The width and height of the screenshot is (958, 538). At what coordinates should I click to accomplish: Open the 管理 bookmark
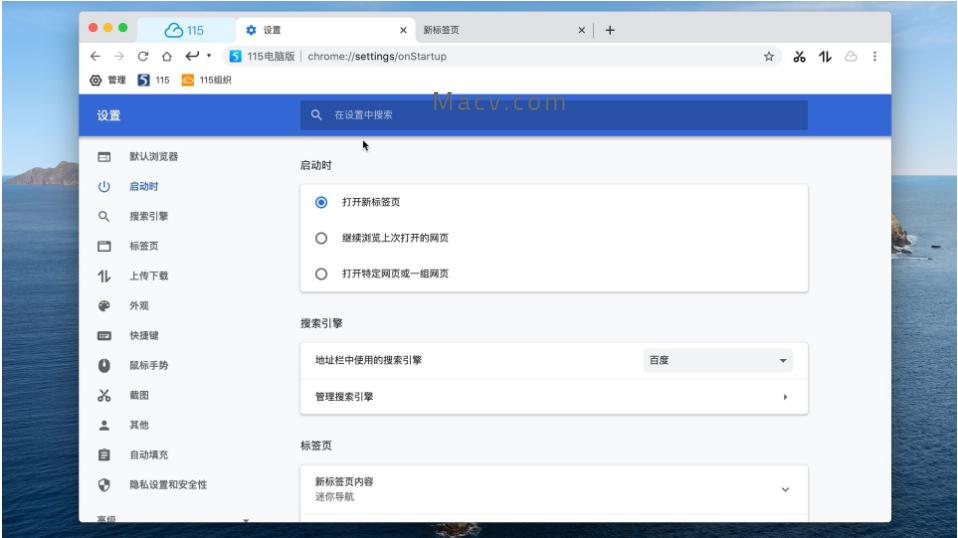click(108, 80)
